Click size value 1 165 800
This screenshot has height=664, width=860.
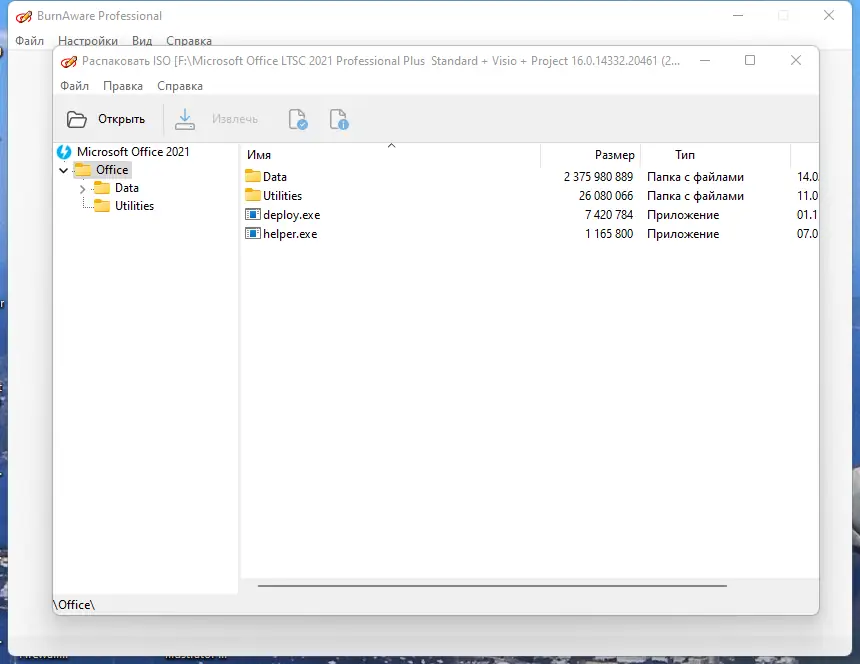pos(609,234)
